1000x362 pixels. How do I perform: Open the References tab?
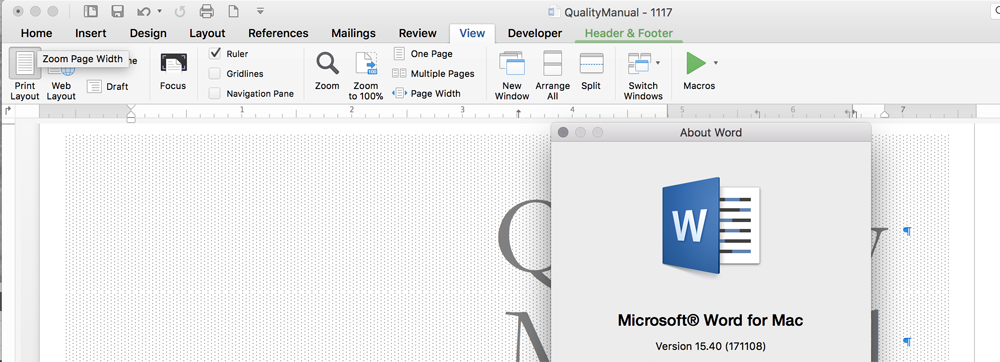coord(278,33)
